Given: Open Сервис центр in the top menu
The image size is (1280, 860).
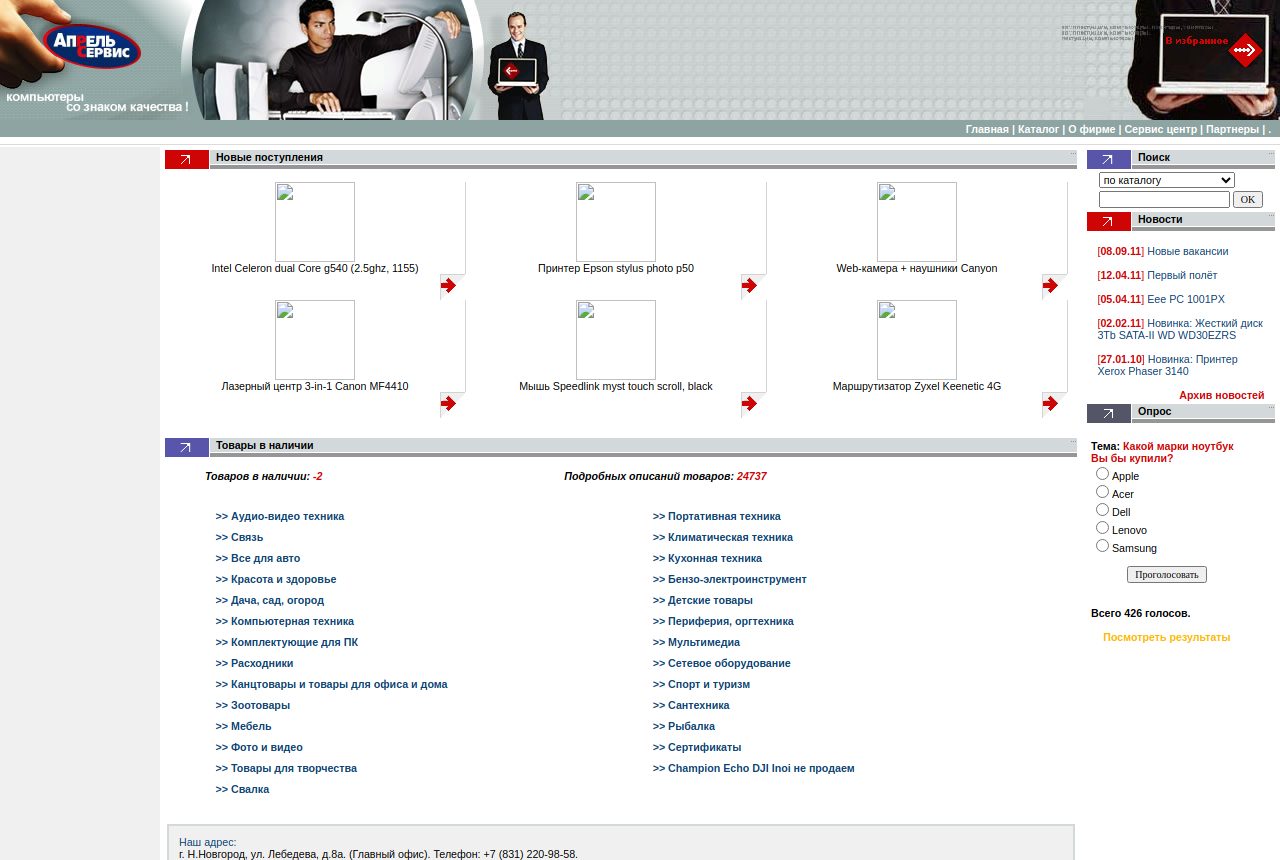Looking at the screenshot, I should (1160, 129).
